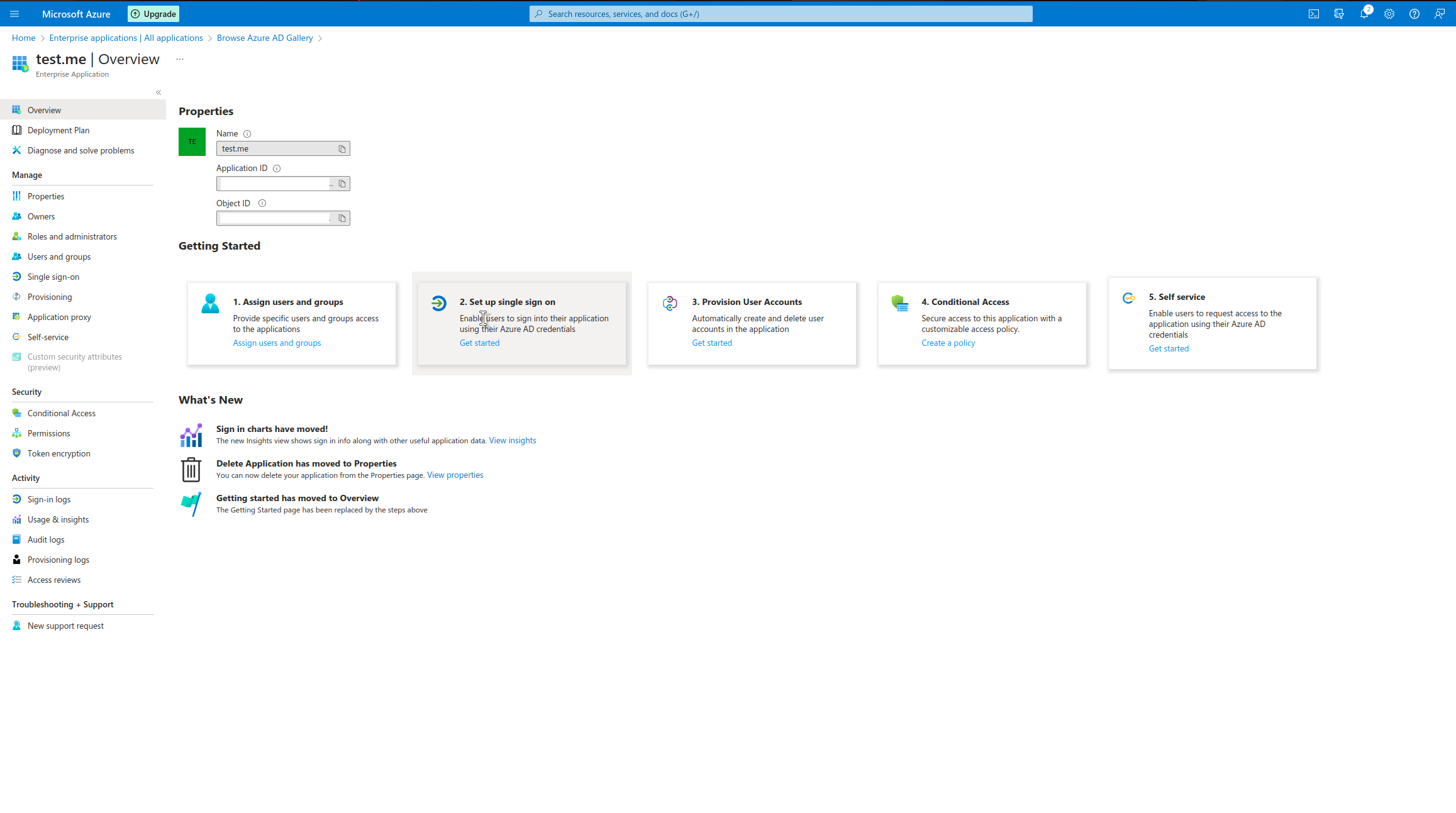
Task: Go to Enterprise applications breadcrumb
Action: (126, 38)
